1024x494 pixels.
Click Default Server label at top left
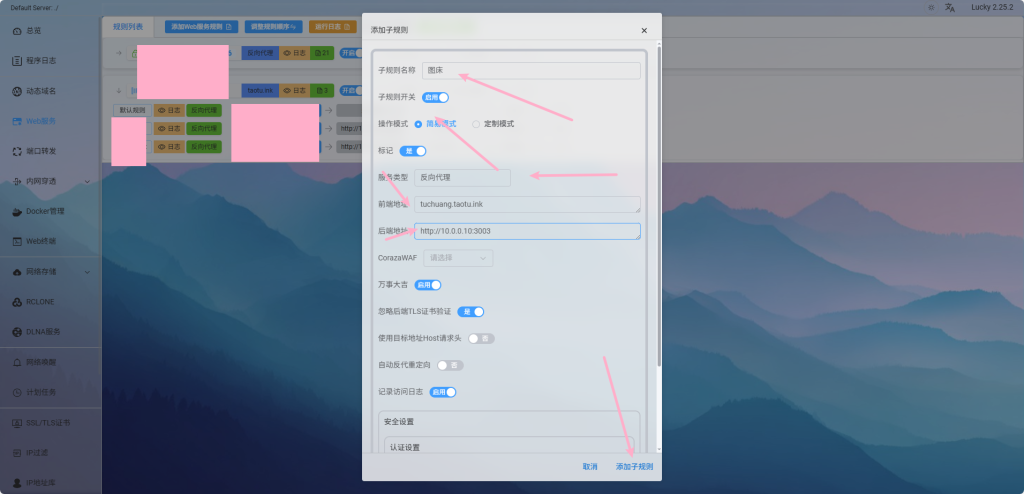pos(33,8)
